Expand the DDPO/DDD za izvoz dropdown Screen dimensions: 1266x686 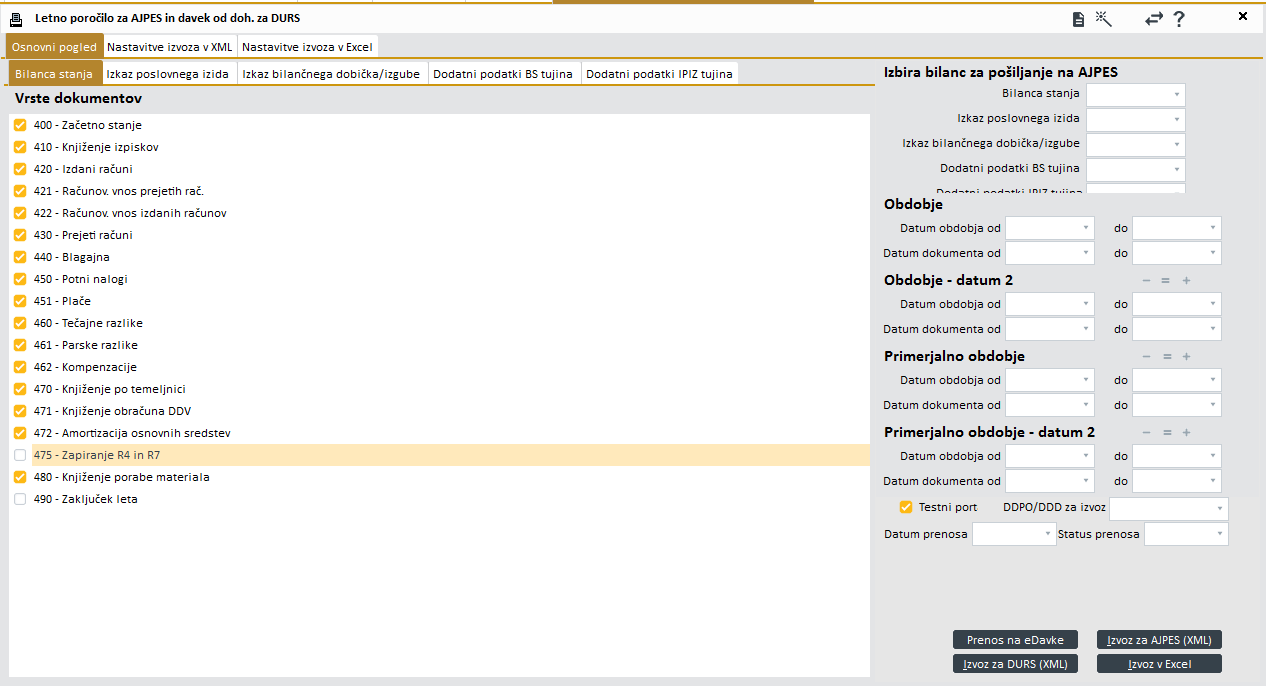coord(1168,509)
